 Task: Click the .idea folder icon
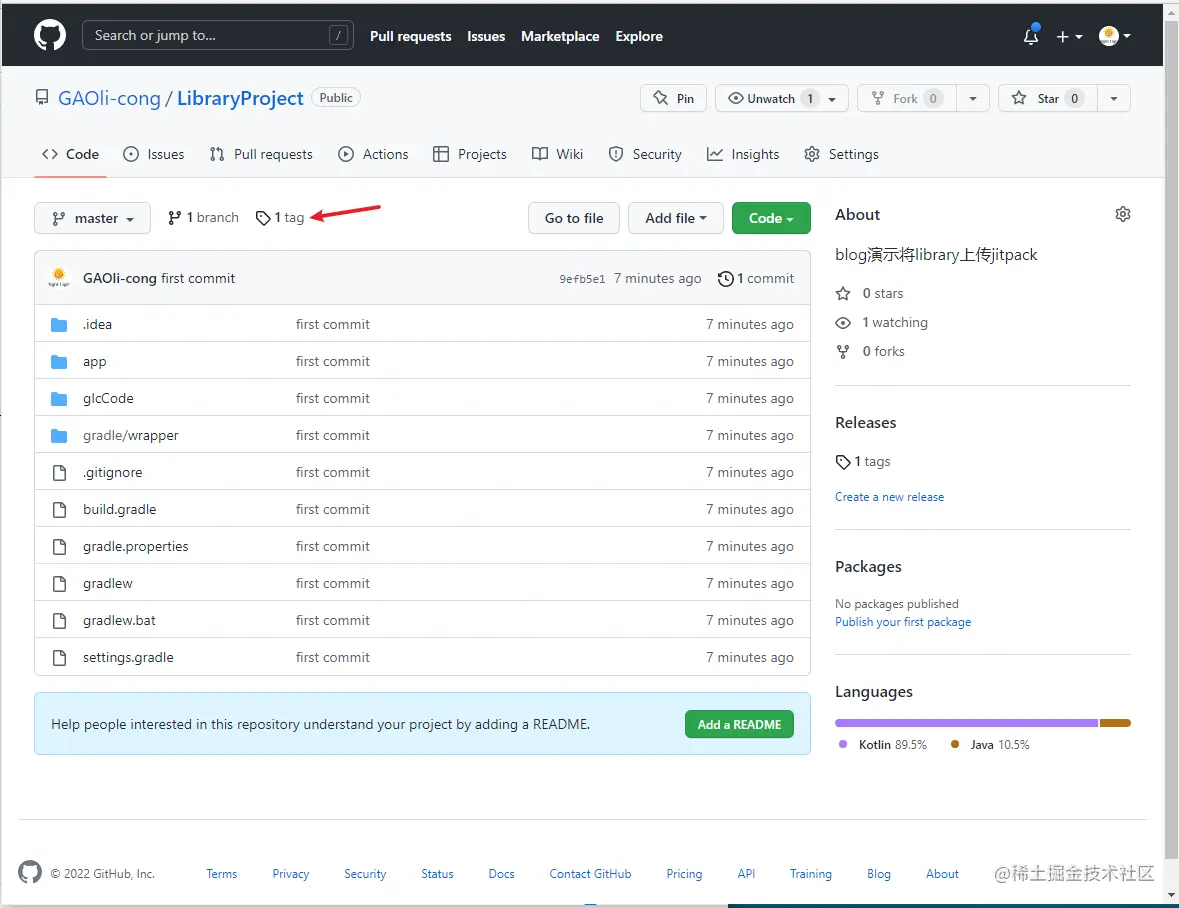point(59,325)
